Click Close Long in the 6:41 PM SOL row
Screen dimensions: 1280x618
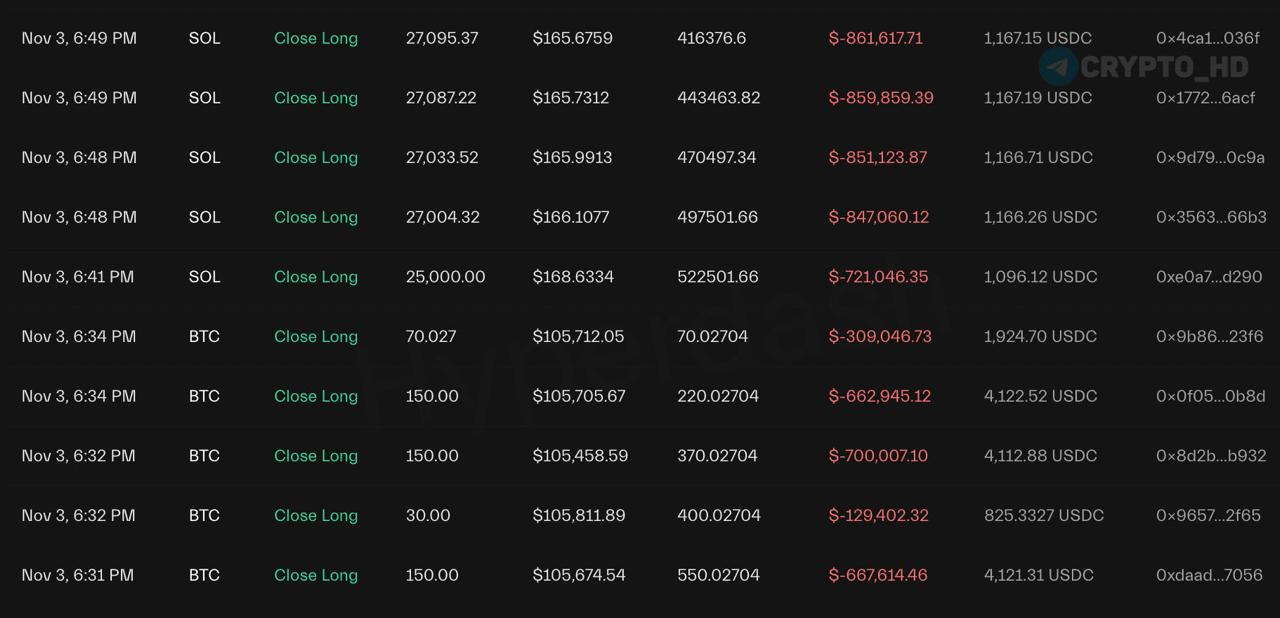316,277
